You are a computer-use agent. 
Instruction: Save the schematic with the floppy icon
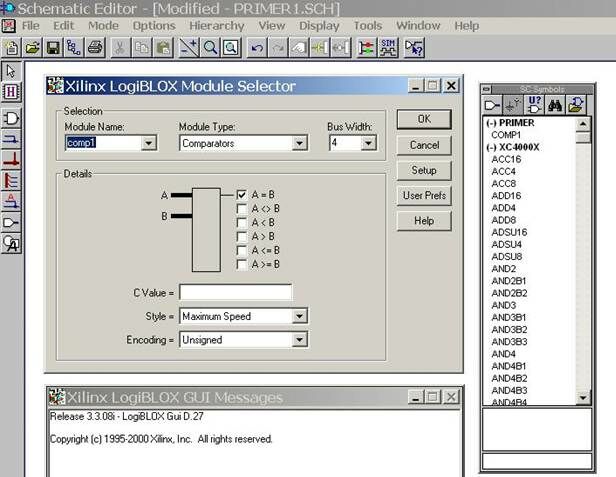point(53,48)
